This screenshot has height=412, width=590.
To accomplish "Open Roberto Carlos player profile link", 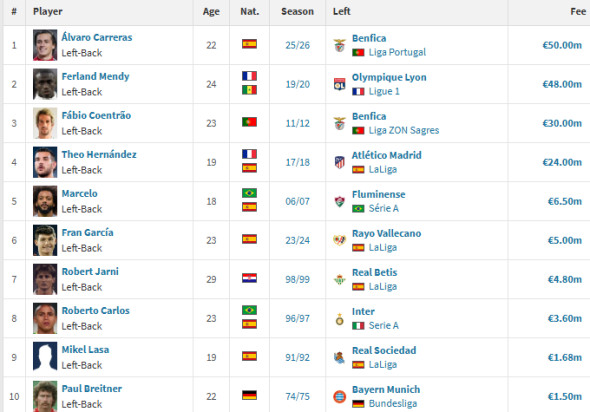I will pos(96,310).
